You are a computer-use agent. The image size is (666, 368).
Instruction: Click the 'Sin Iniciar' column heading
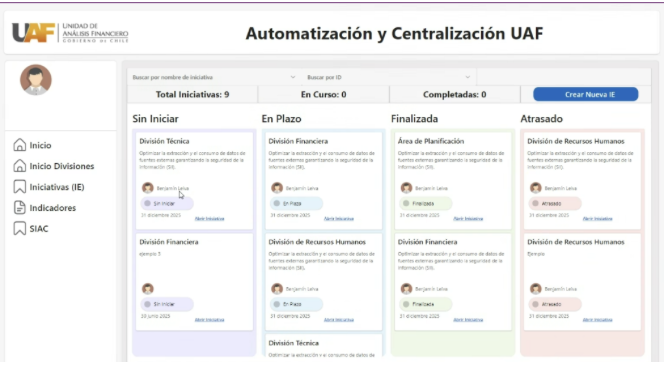pyautogui.click(x=155, y=119)
